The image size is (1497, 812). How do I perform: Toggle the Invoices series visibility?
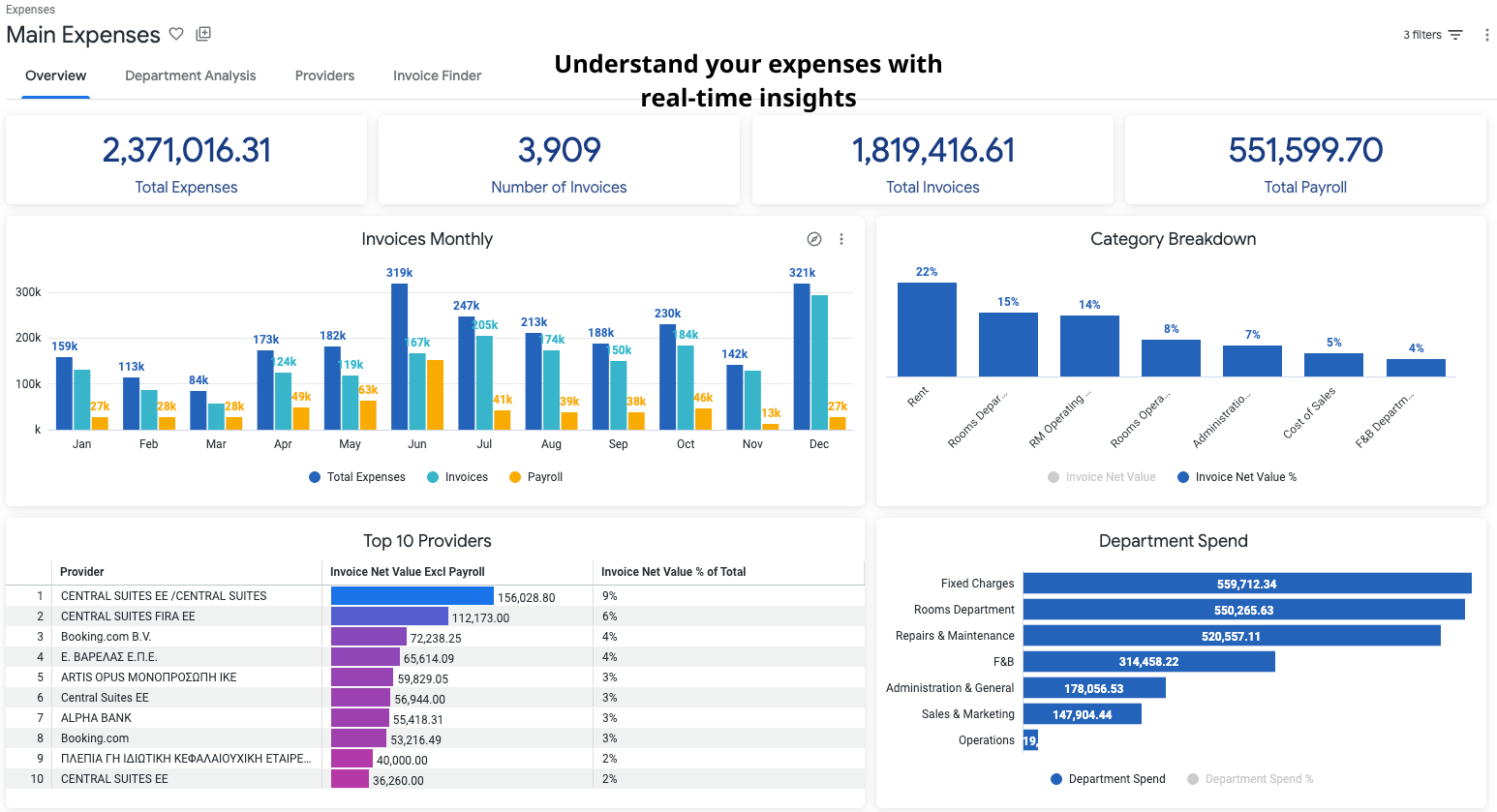point(456,476)
